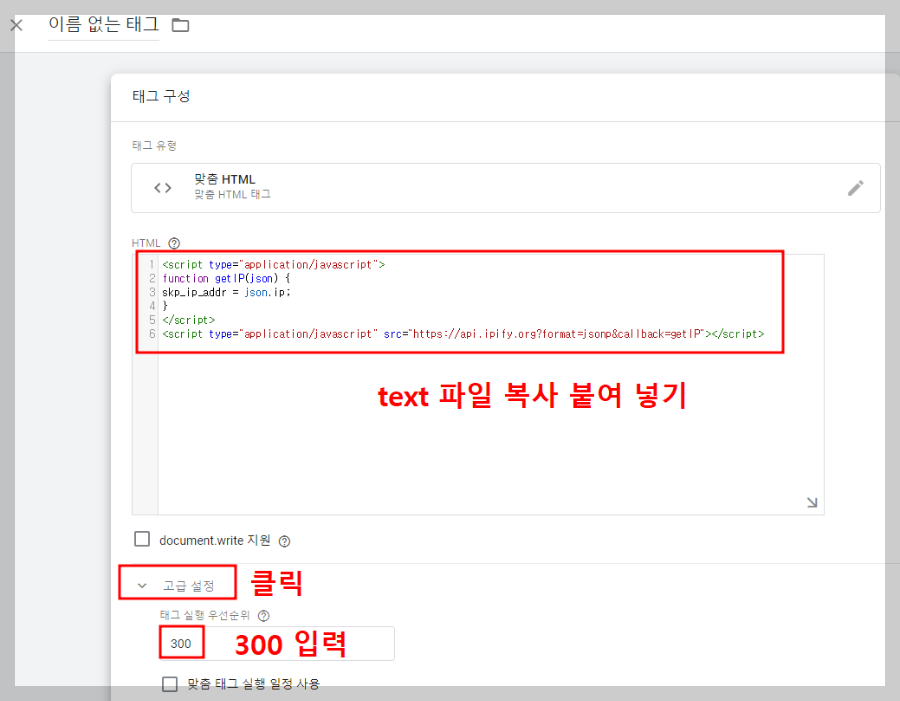Click code line 'skp_ip_addr = json.ip;'

tap(227, 292)
